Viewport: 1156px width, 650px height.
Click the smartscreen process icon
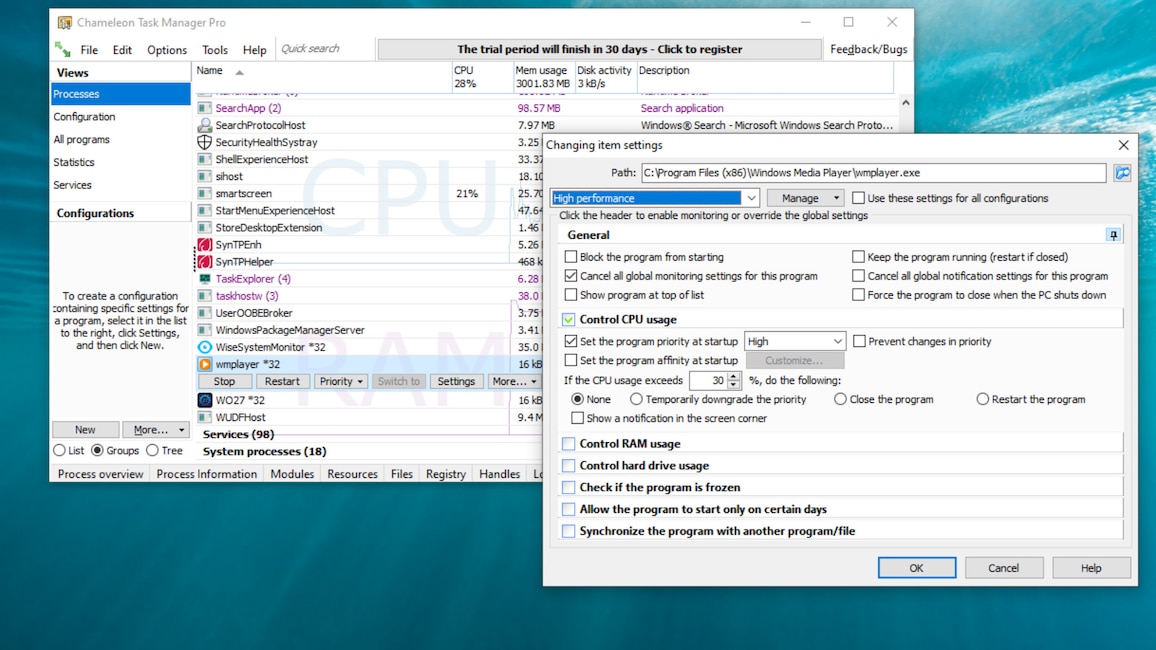point(205,194)
